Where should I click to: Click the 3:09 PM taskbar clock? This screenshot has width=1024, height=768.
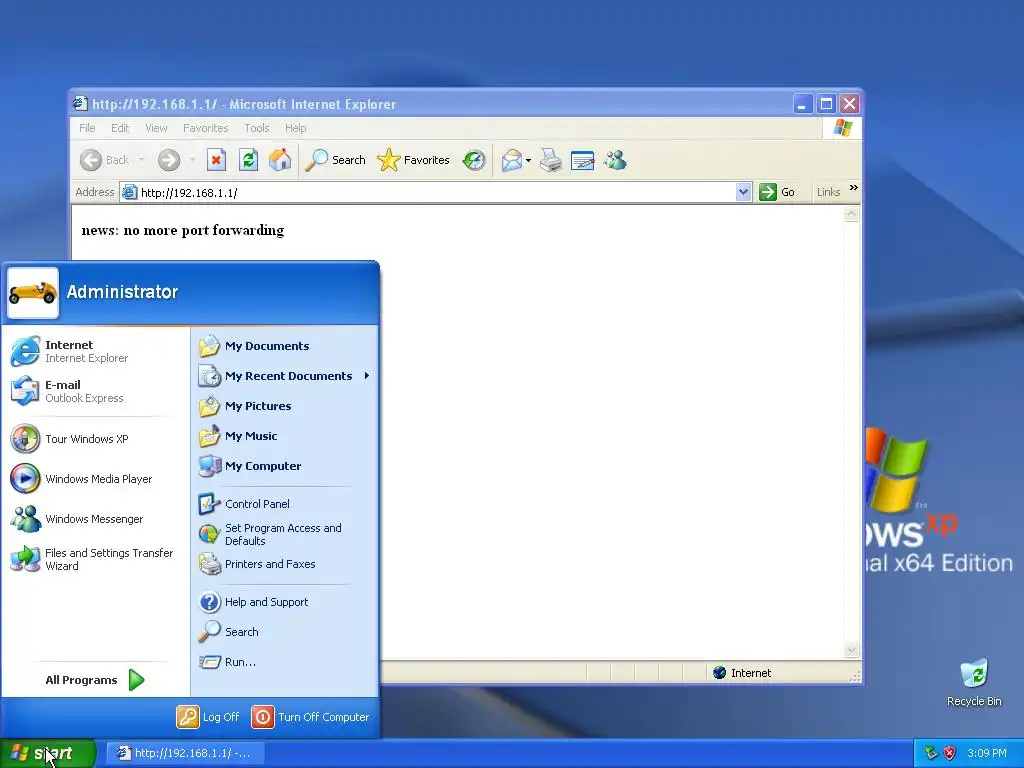click(x=987, y=753)
